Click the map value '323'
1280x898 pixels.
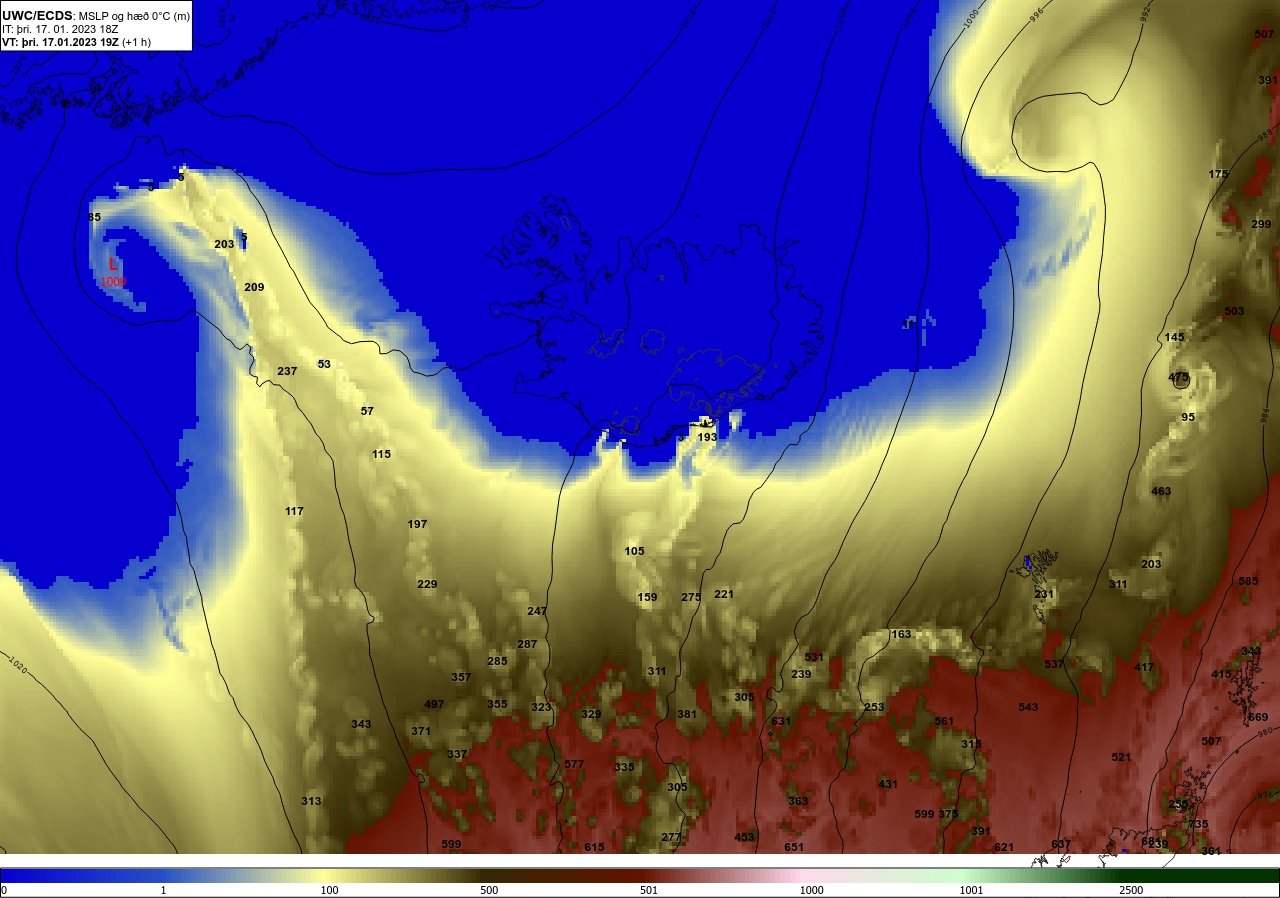click(541, 707)
